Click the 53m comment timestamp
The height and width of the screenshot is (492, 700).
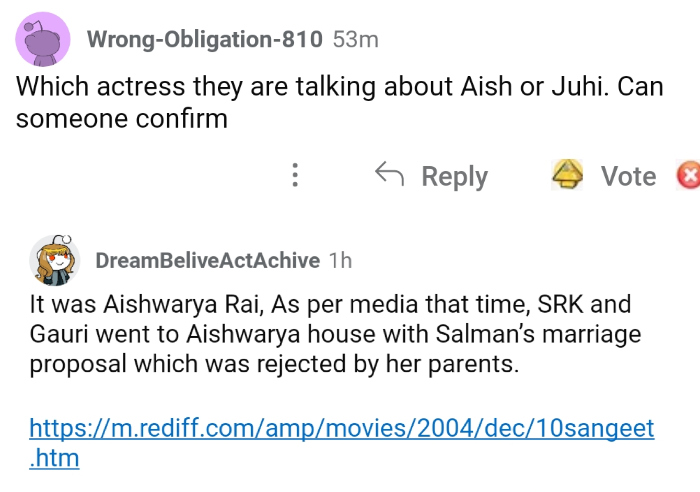tap(355, 39)
